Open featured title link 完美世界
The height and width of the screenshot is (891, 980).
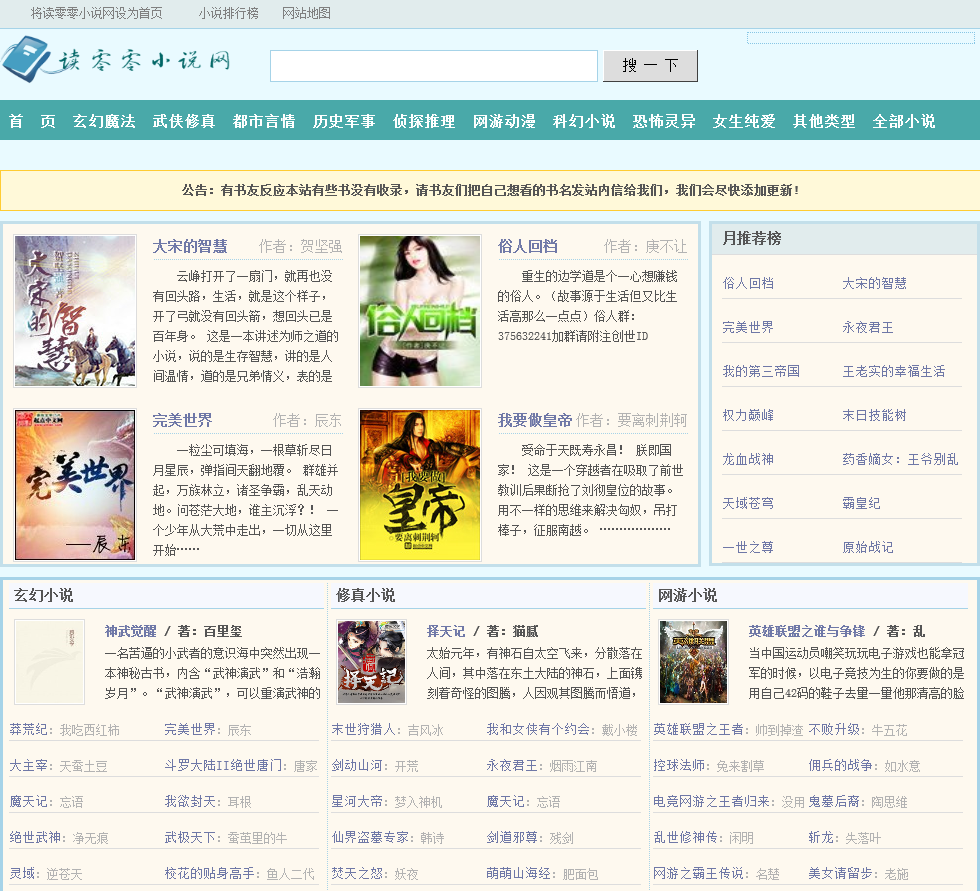tap(182, 421)
